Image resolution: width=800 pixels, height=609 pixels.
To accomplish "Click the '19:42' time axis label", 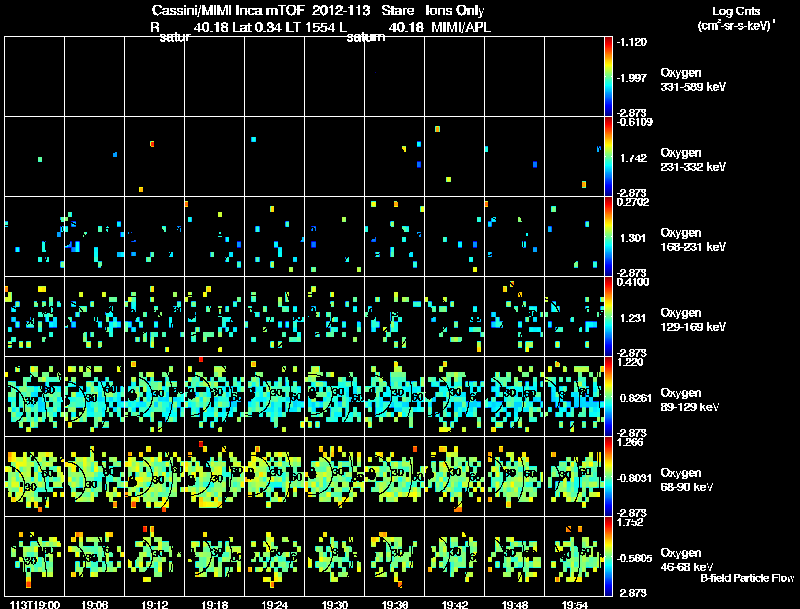I will [455, 604].
